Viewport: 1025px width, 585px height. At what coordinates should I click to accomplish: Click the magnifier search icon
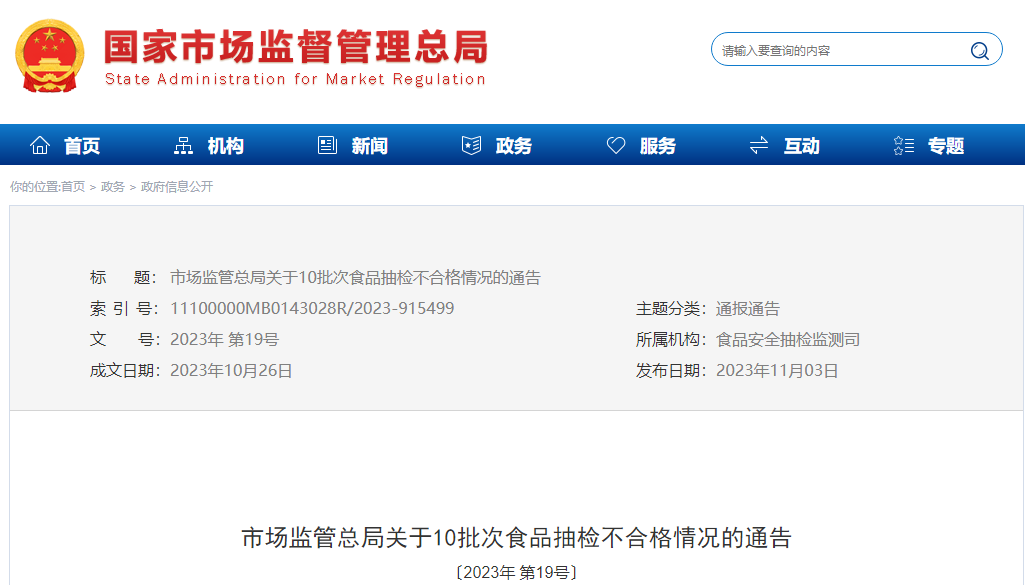[979, 51]
